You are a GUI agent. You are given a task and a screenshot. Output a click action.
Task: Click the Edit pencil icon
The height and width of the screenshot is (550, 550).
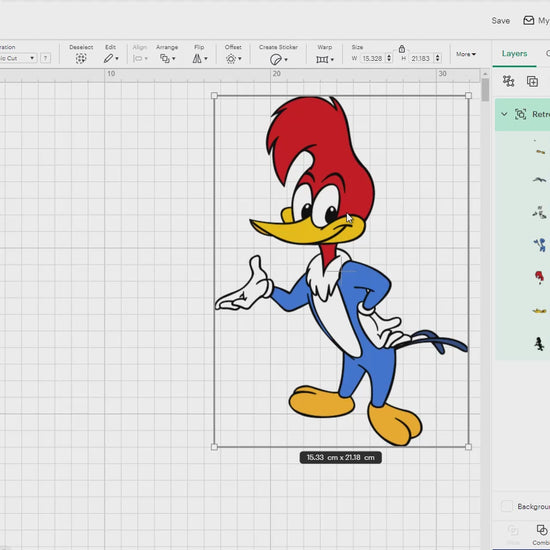tap(108, 58)
